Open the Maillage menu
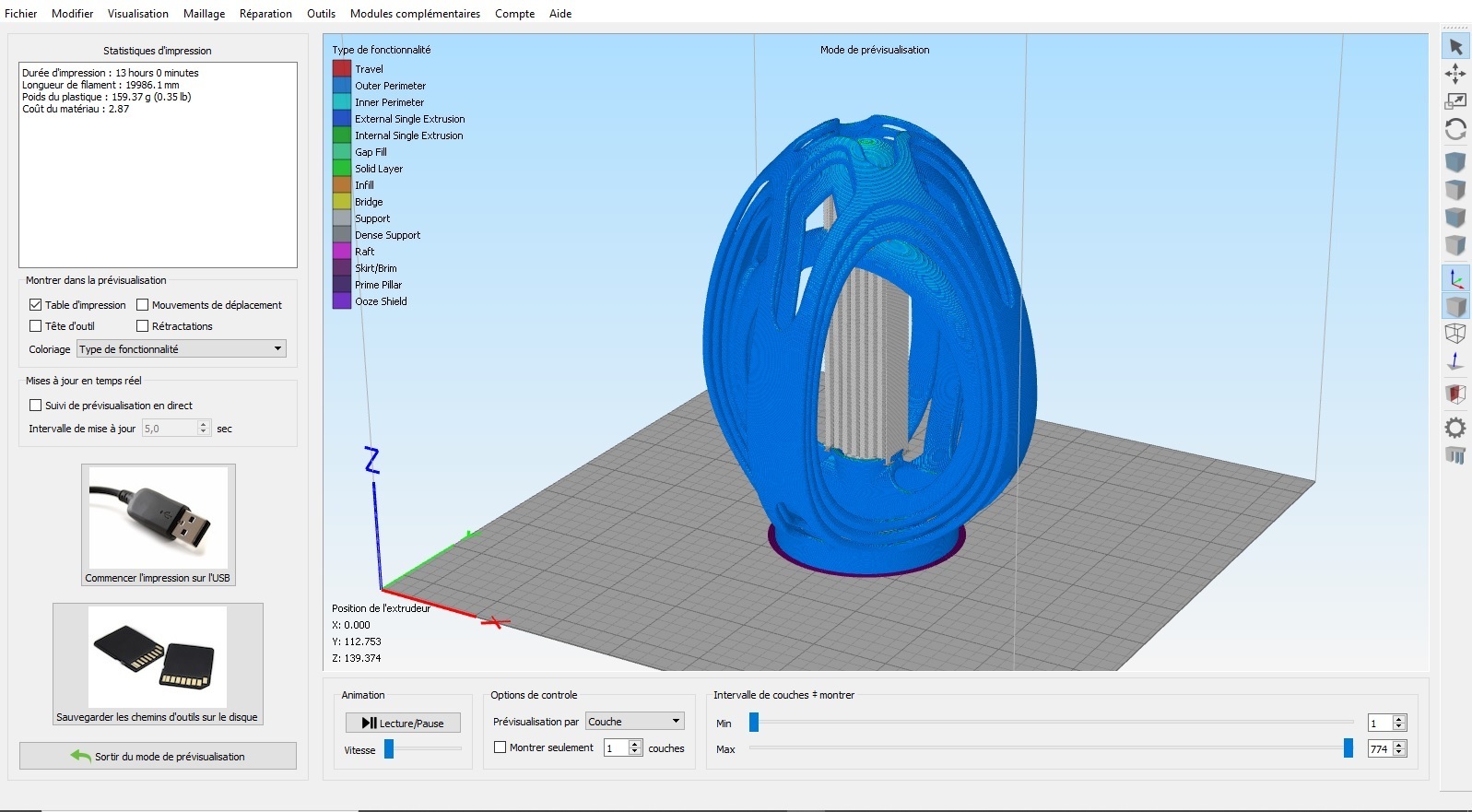This screenshot has width=1472, height=812. (x=204, y=14)
